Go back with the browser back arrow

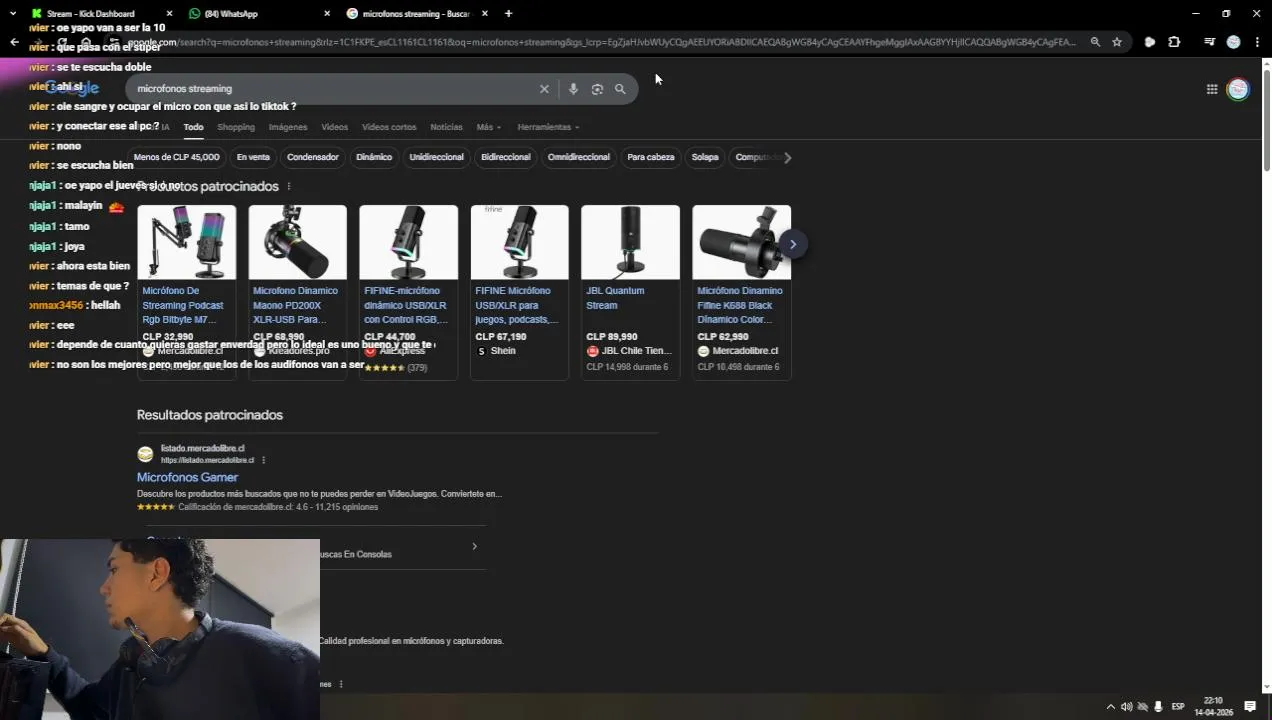click(x=14, y=42)
